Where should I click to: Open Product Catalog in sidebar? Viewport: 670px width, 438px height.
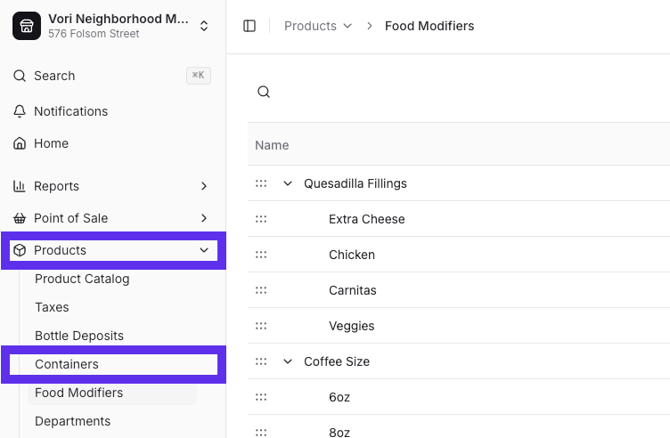pos(82,279)
